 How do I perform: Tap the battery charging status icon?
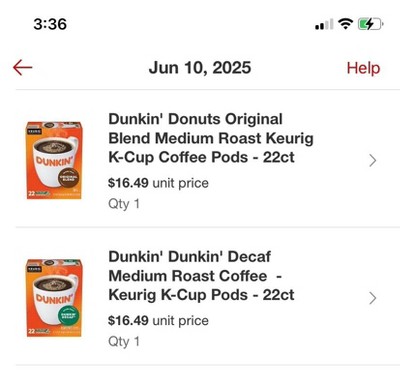click(x=371, y=24)
